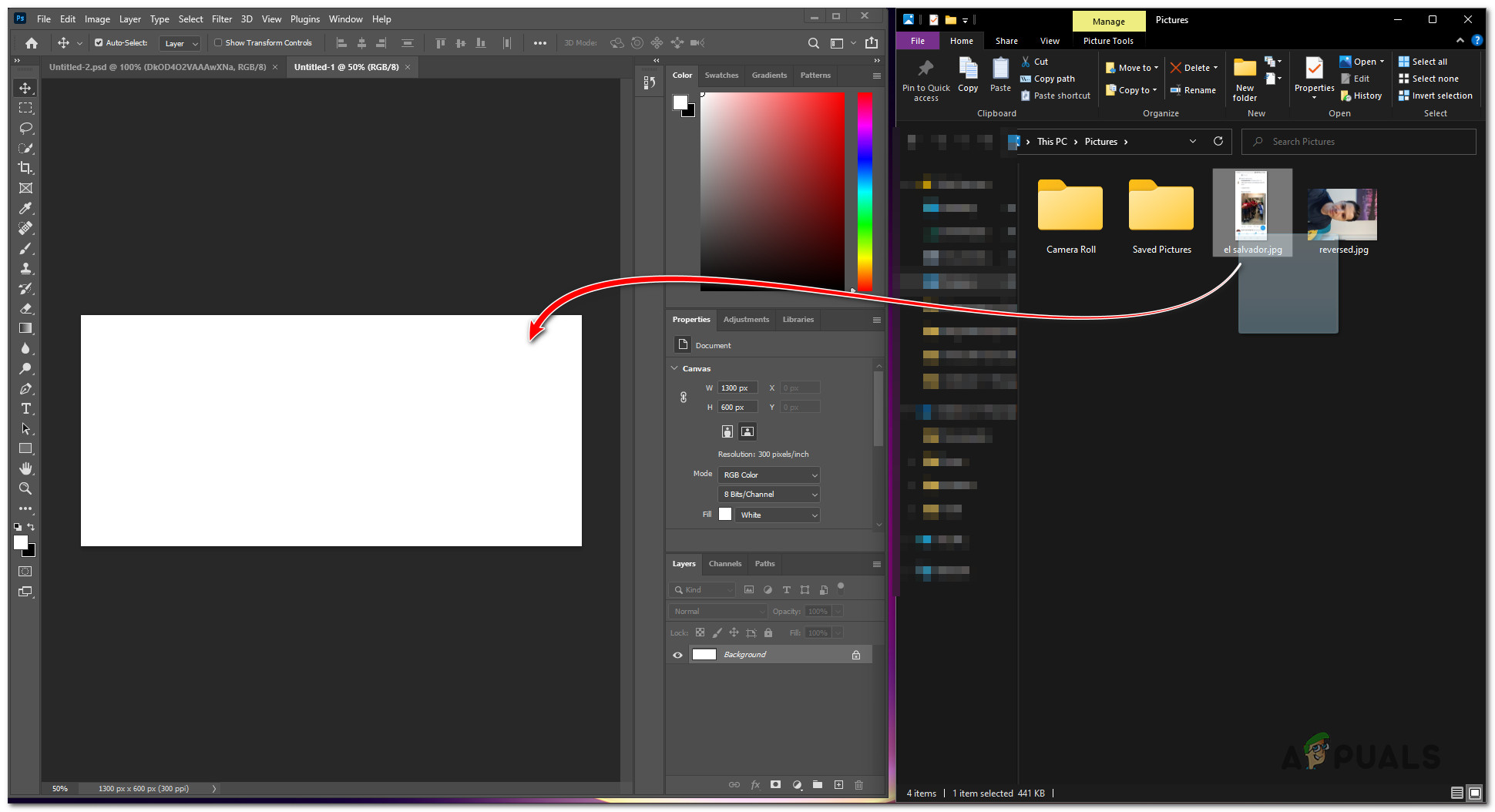
Task: Click Rename in Explorer ribbon
Action: pyautogui.click(x=1193, y=90)
